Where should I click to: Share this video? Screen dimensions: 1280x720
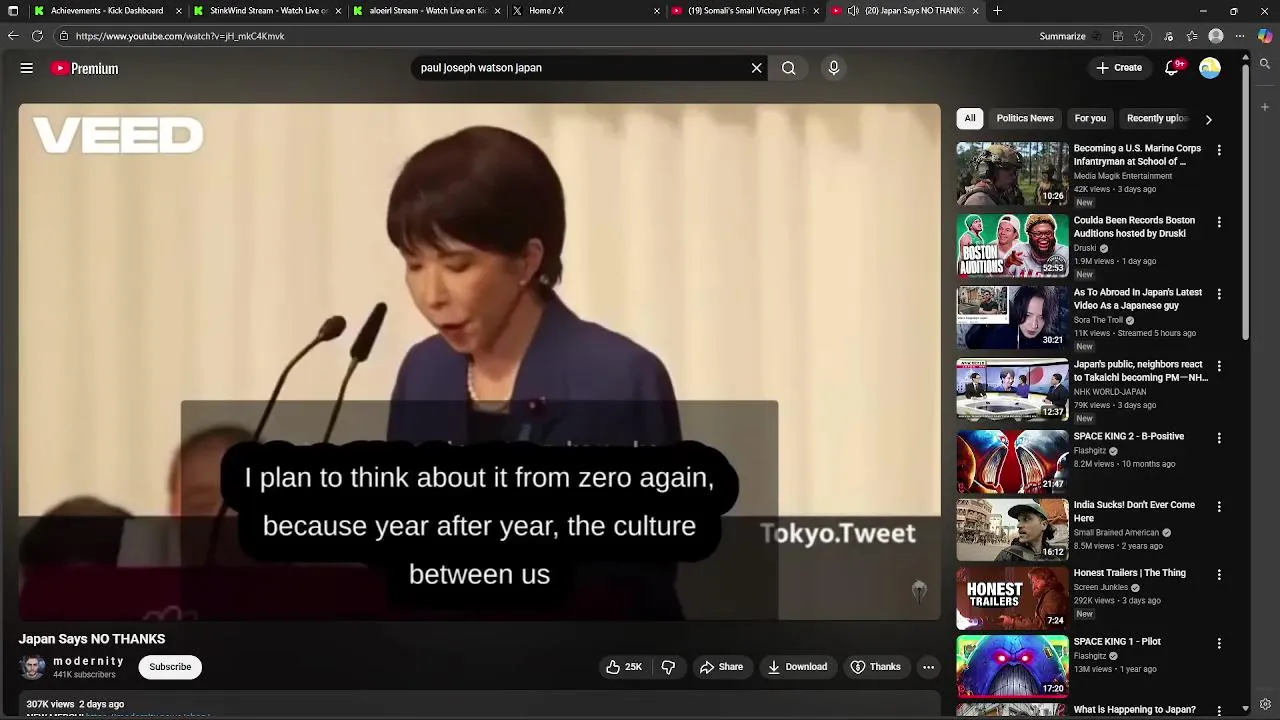[x=721, y=667]
